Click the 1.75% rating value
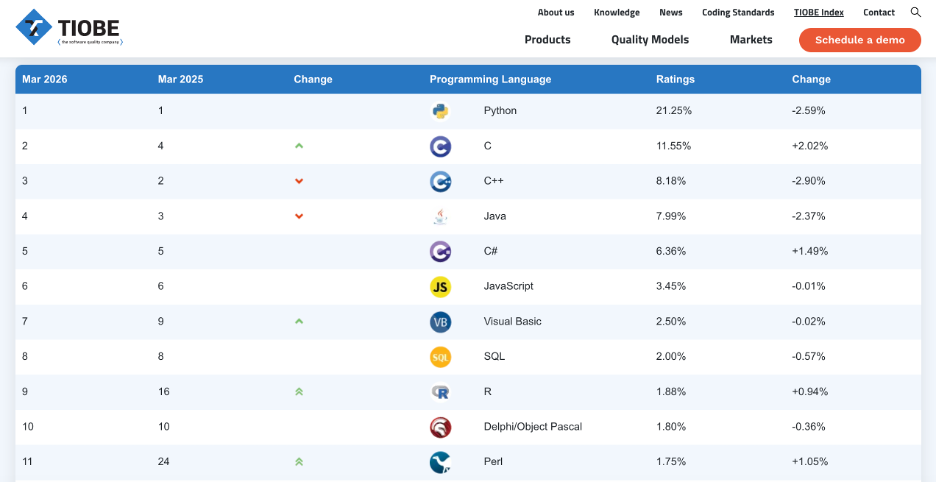This screenshot has height=482, width=936. [671, 462]
